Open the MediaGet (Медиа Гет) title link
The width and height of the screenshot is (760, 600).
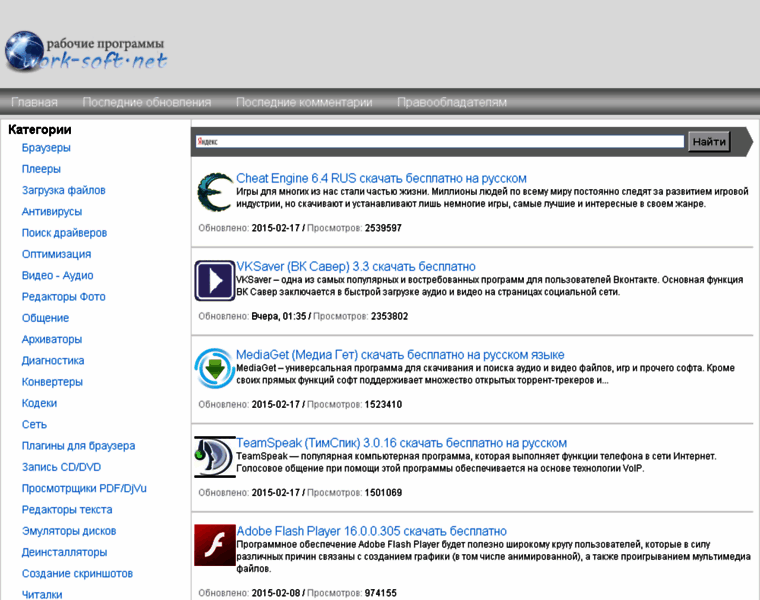[400, 355]
